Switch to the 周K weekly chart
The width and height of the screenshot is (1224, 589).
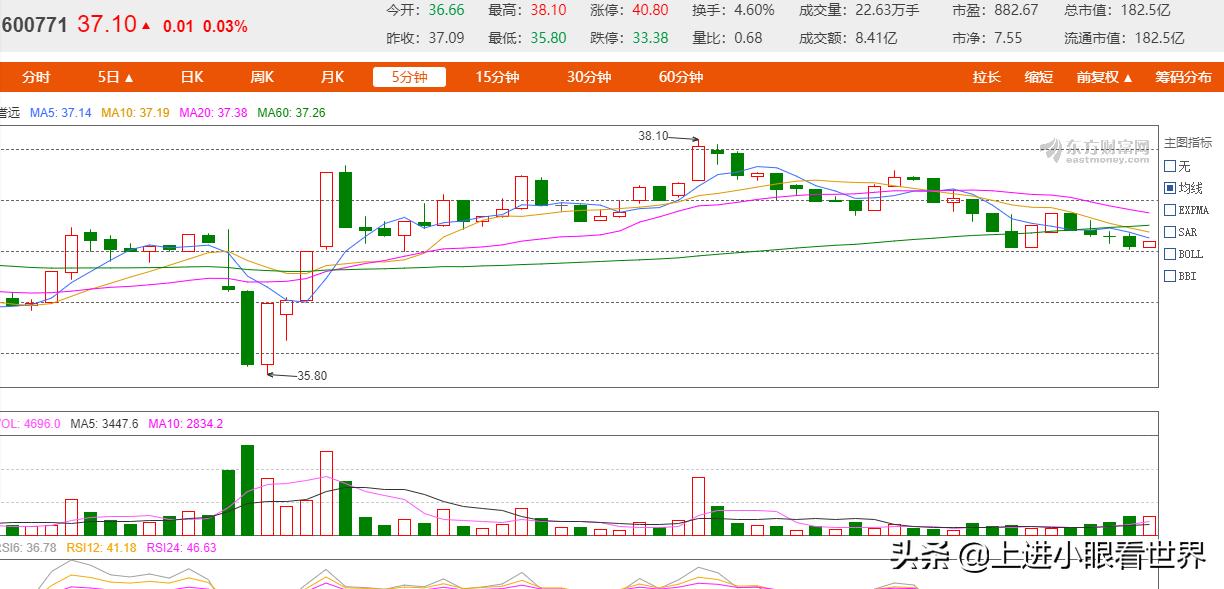(x=261, y=76)
